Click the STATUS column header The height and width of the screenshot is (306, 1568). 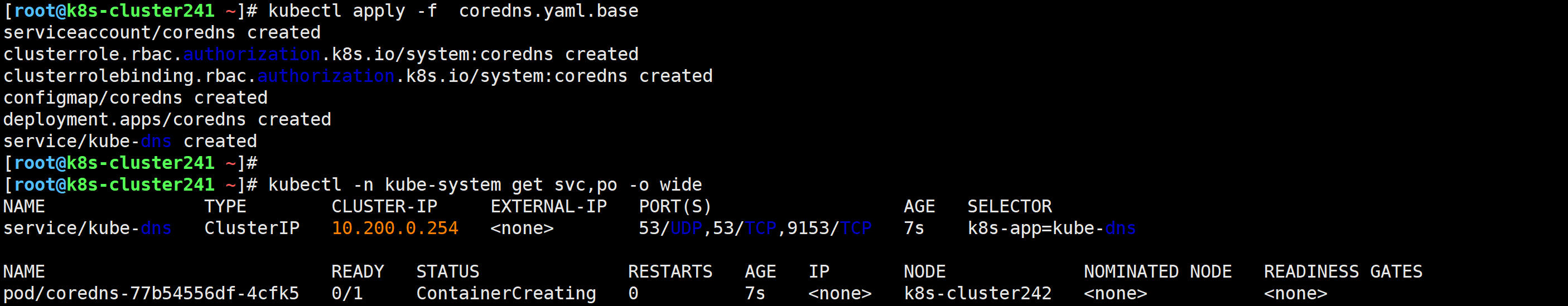[x=447, y=271]
